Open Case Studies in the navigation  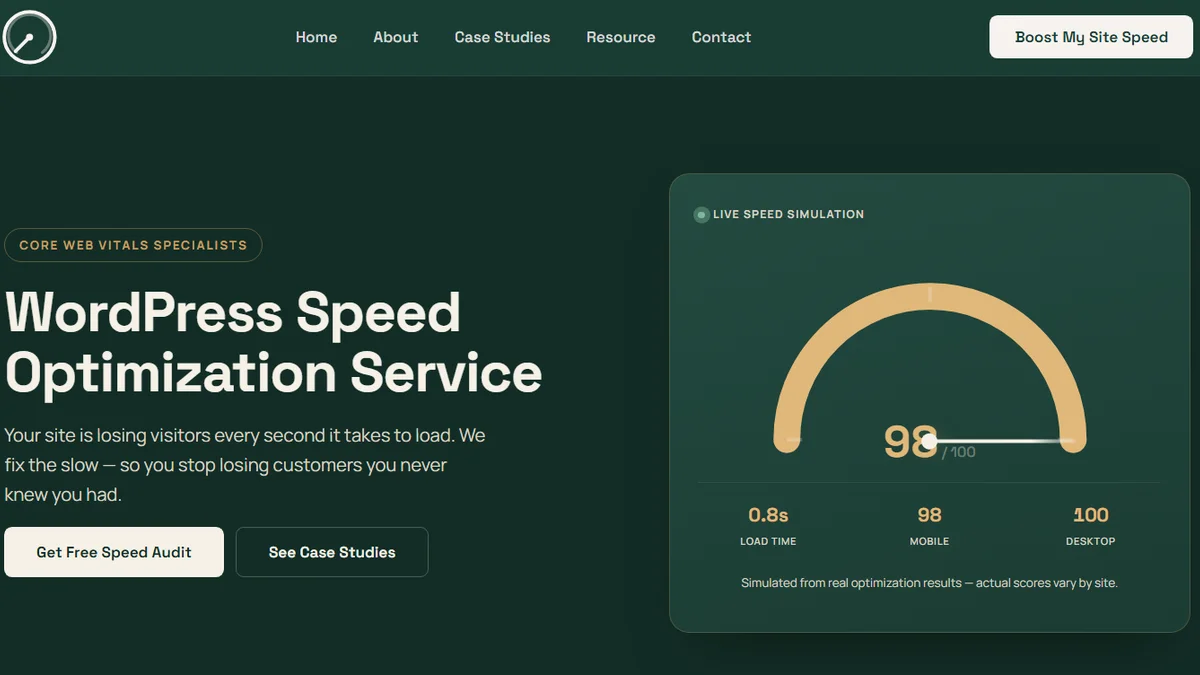tap(502, 37)
